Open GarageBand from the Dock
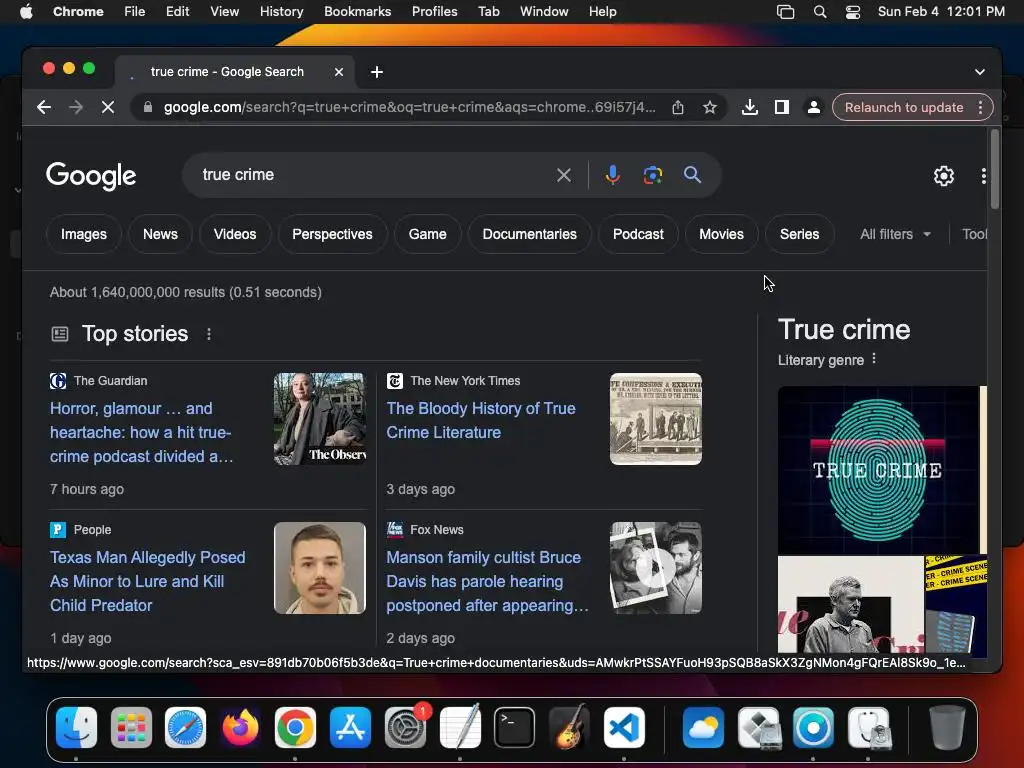This screenshot has width=1024, height=768. click(569, 727)
